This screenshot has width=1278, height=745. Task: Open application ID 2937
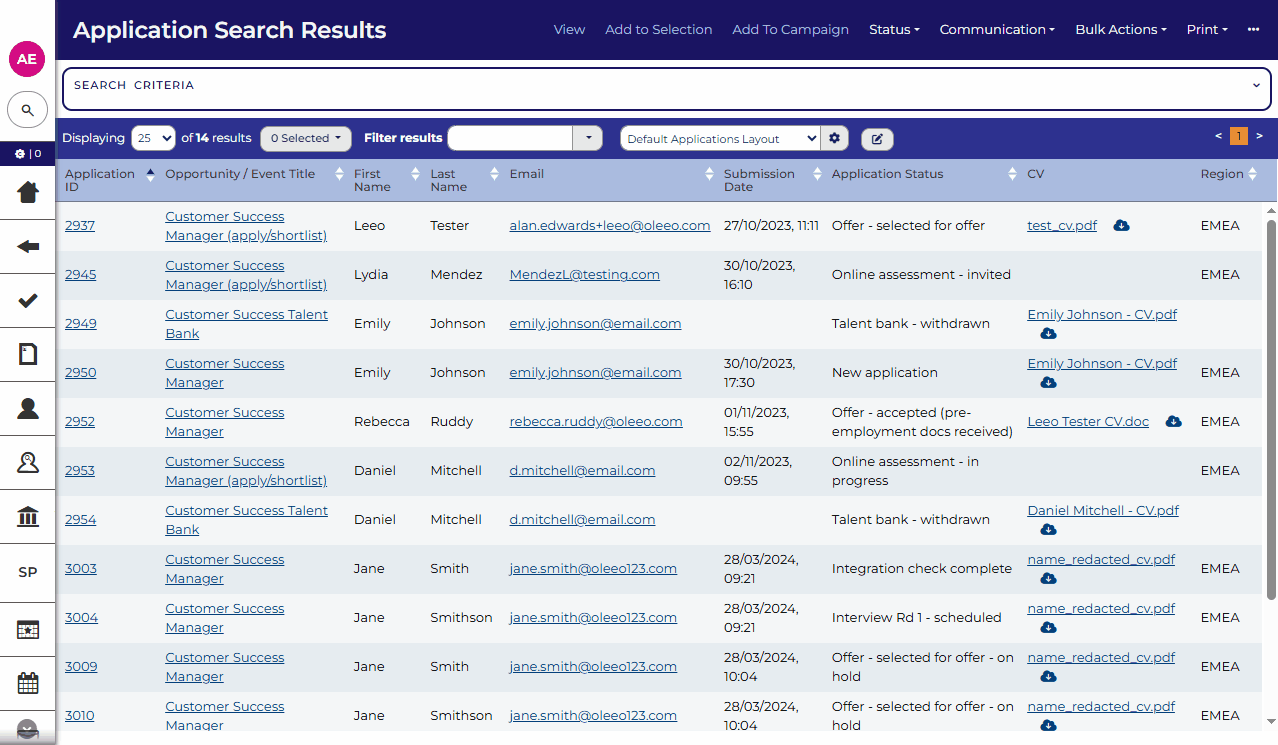point(80,226)
